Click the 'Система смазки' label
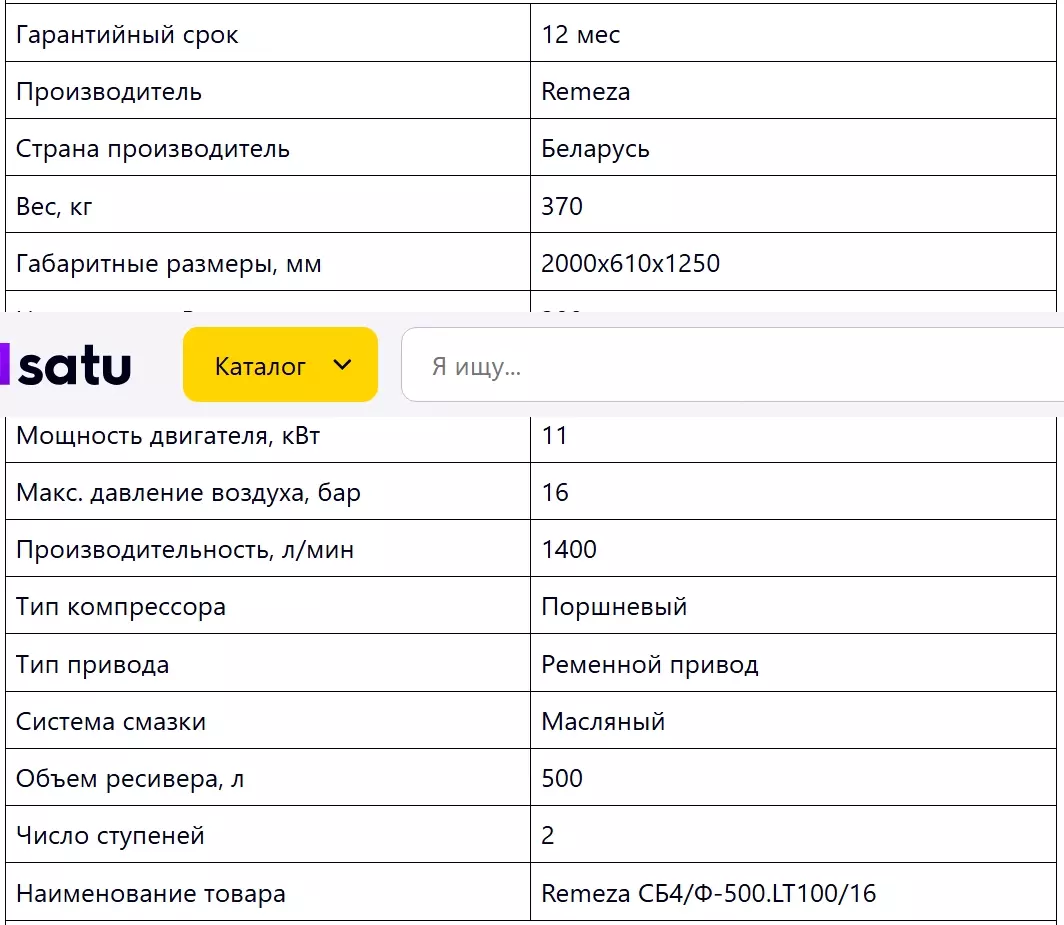Viewport: 1064px width, 925px height. [x=111, y=721]
